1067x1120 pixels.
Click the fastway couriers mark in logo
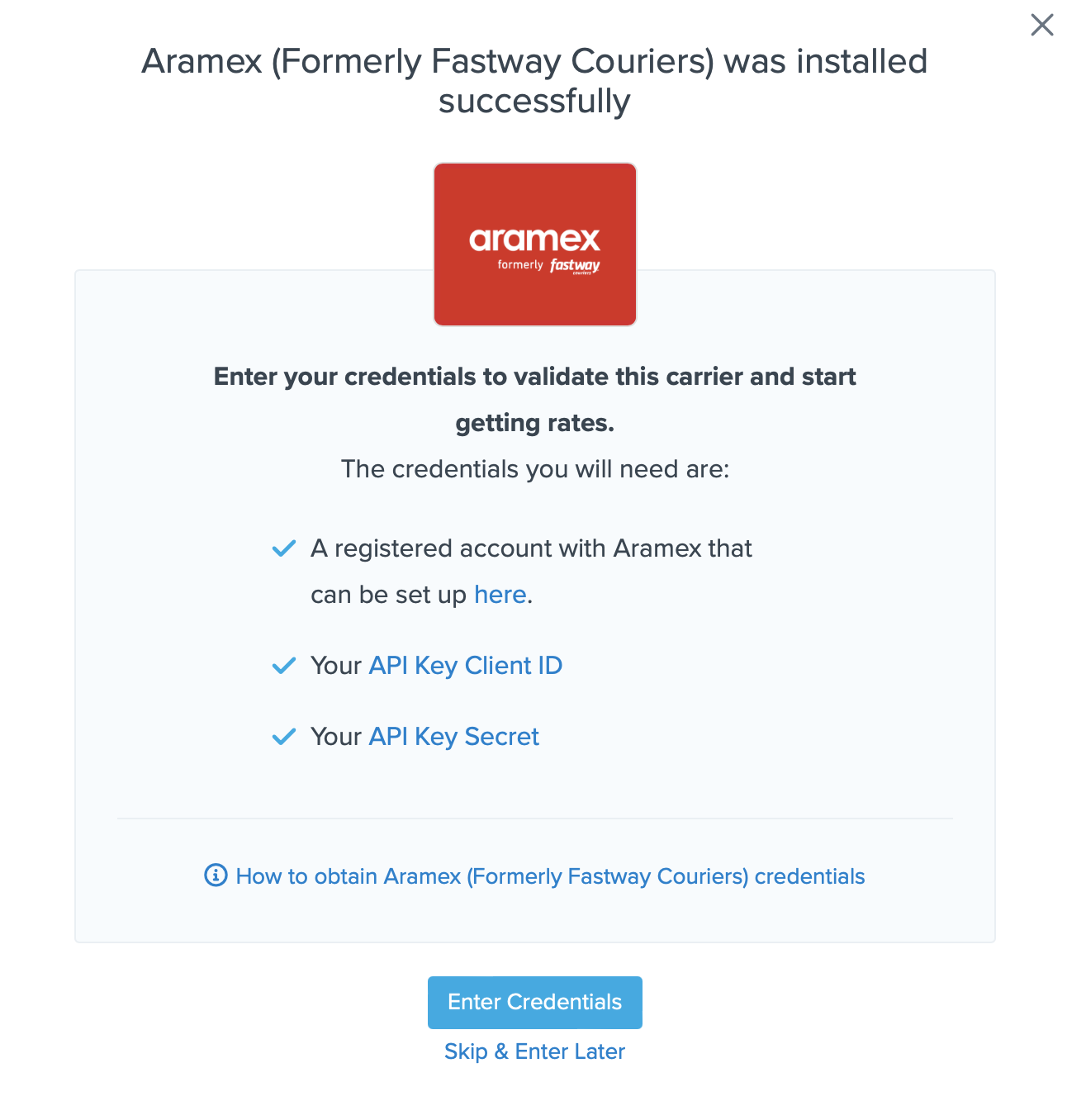(575, 266)
